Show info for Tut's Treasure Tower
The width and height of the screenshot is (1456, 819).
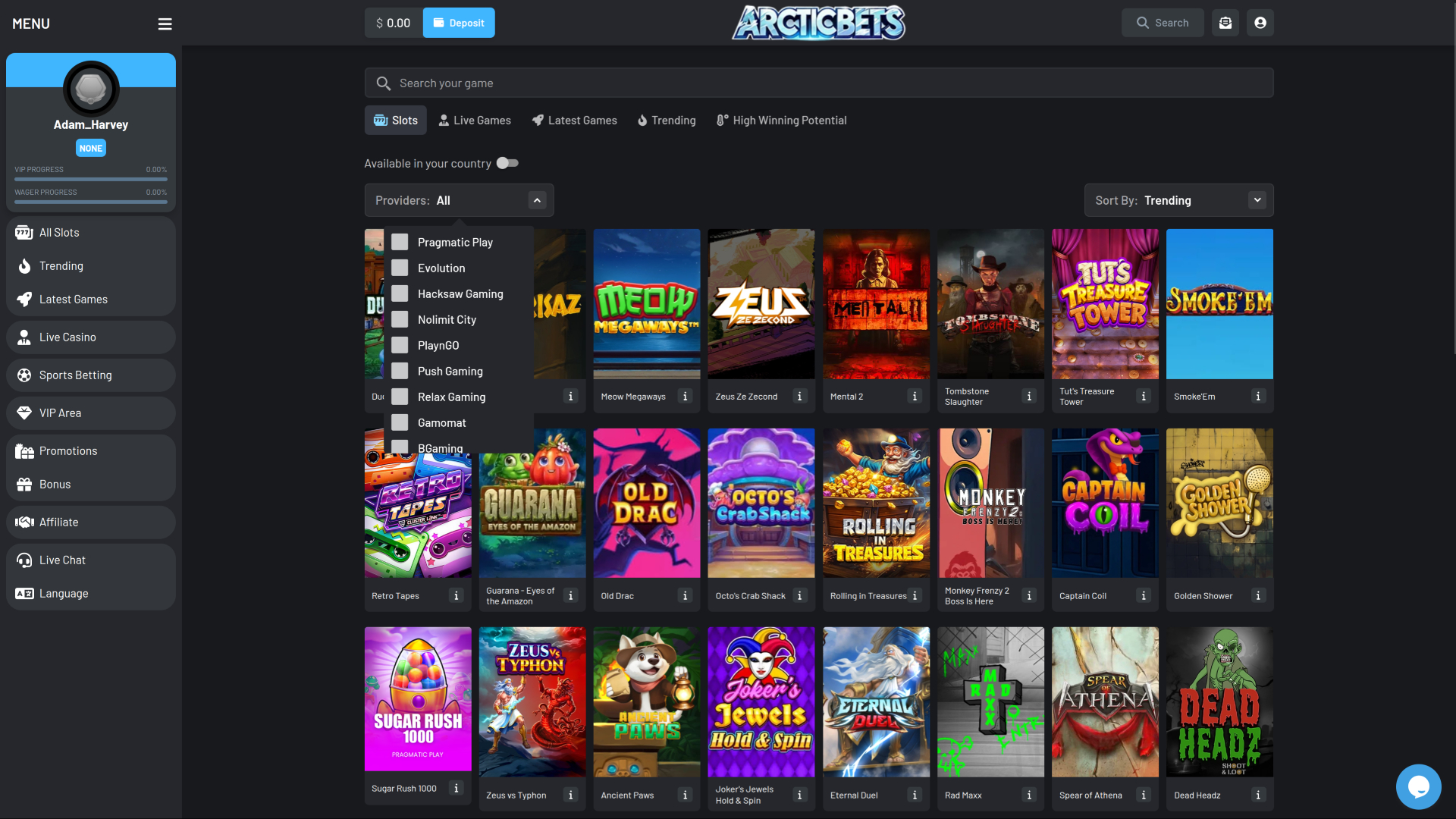[x=1144, y=397]
